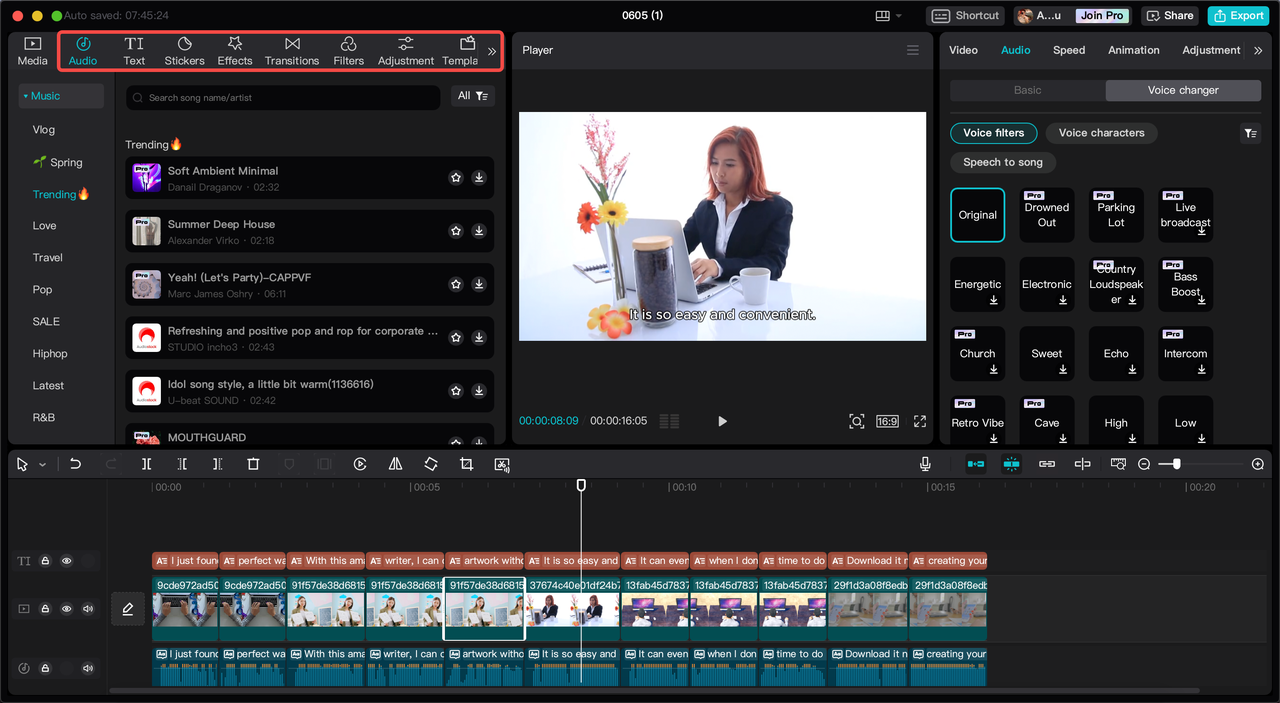1280x703 pixels.
Task: Click the audio extract icon after Crop
Action: tap(502, 464)
